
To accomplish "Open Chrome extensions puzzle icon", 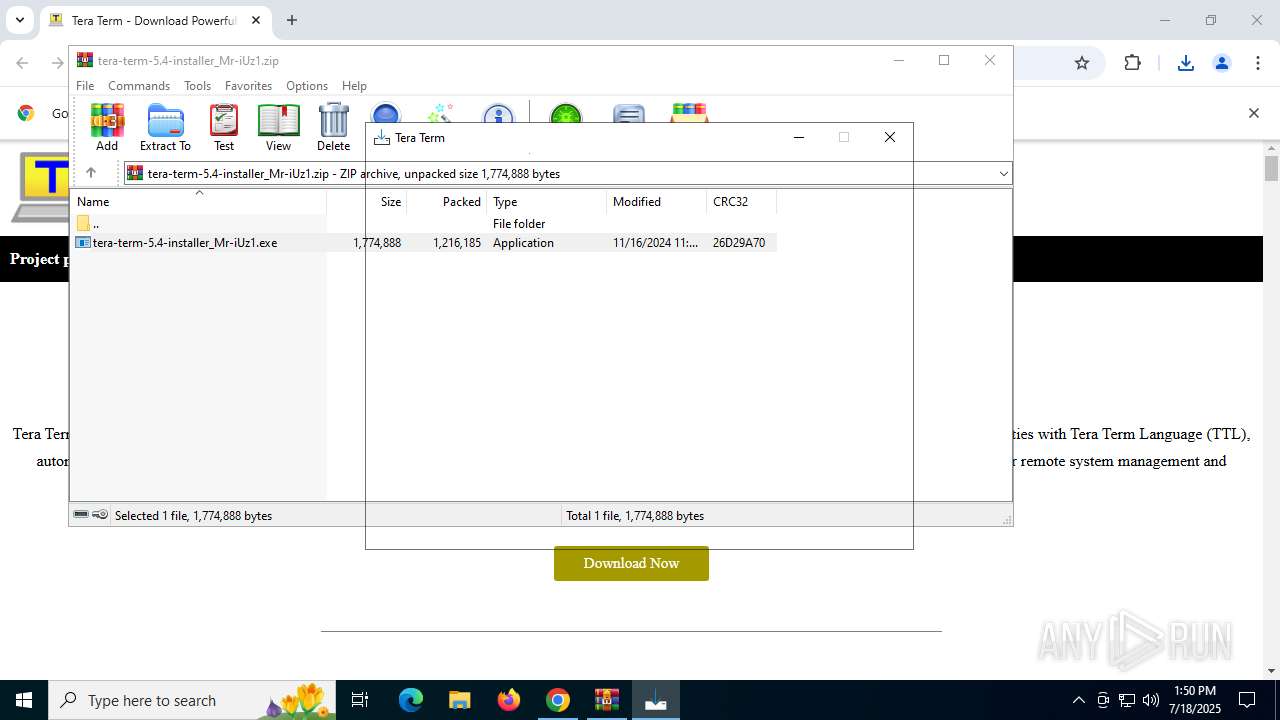I will [x=1132, y=63].
